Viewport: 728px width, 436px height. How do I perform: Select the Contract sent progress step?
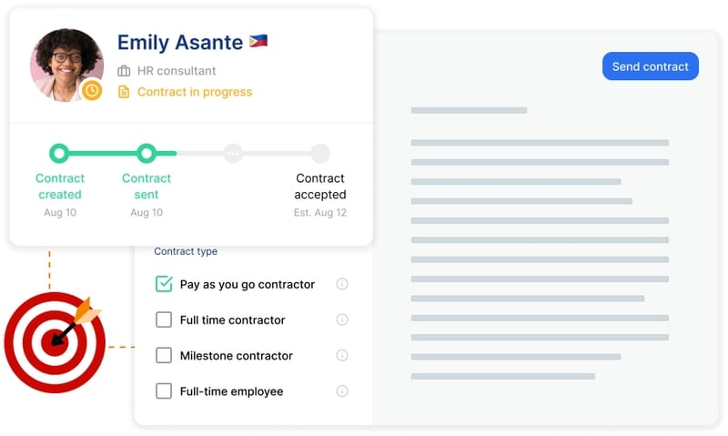[146, 153]
